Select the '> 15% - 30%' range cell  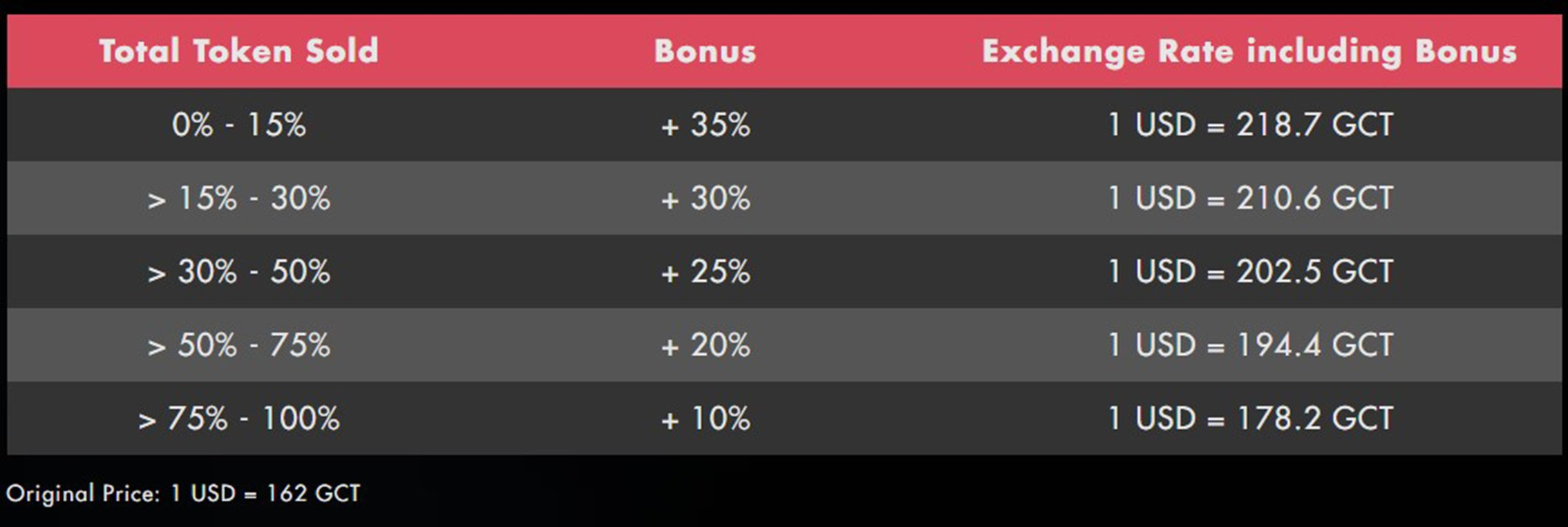(238, 198)
